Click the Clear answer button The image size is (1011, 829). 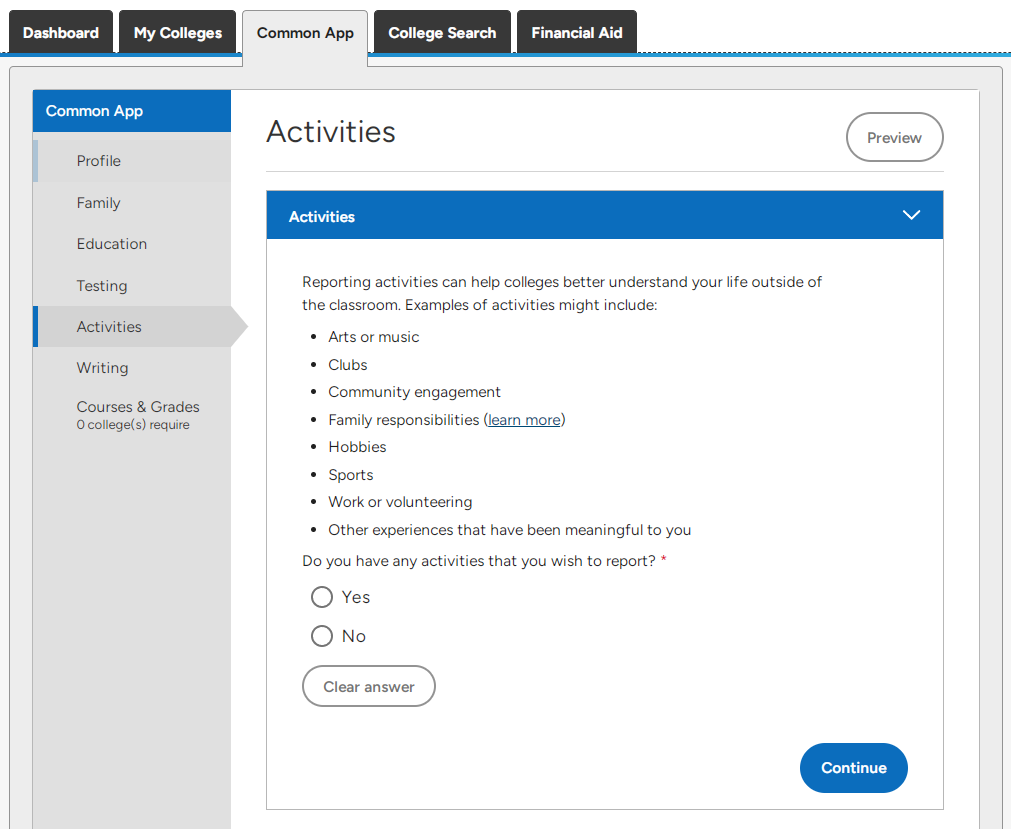(x=369, y=687)
